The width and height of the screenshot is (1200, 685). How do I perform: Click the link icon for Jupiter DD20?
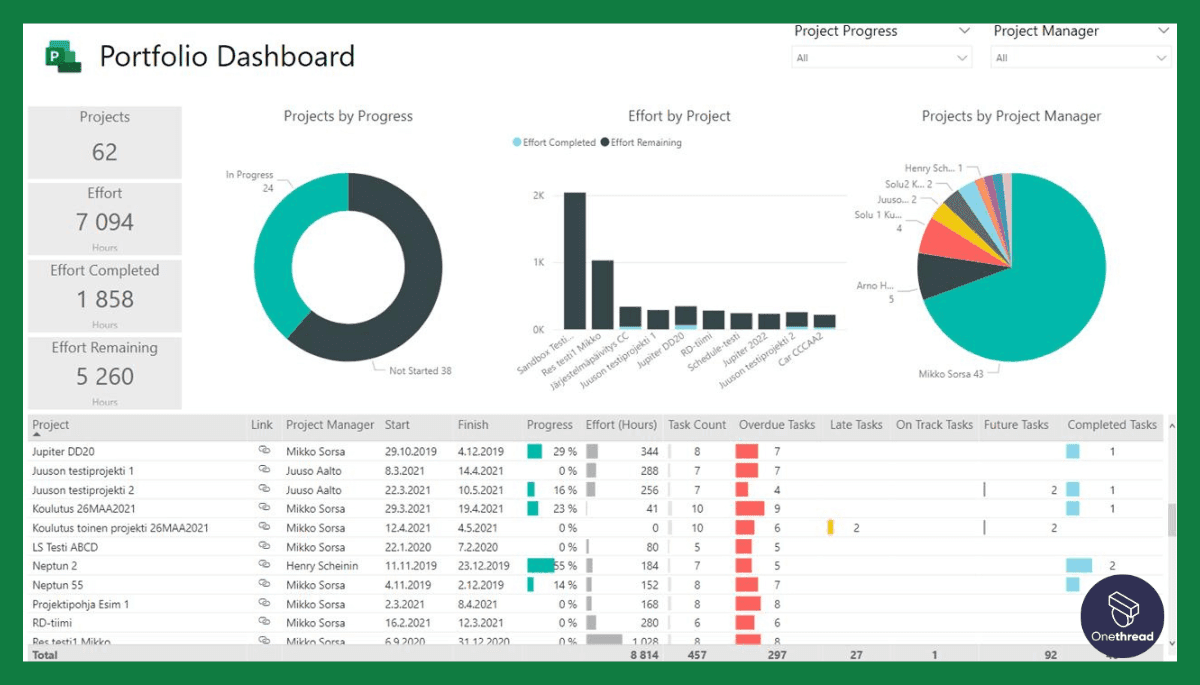point(264,451)
